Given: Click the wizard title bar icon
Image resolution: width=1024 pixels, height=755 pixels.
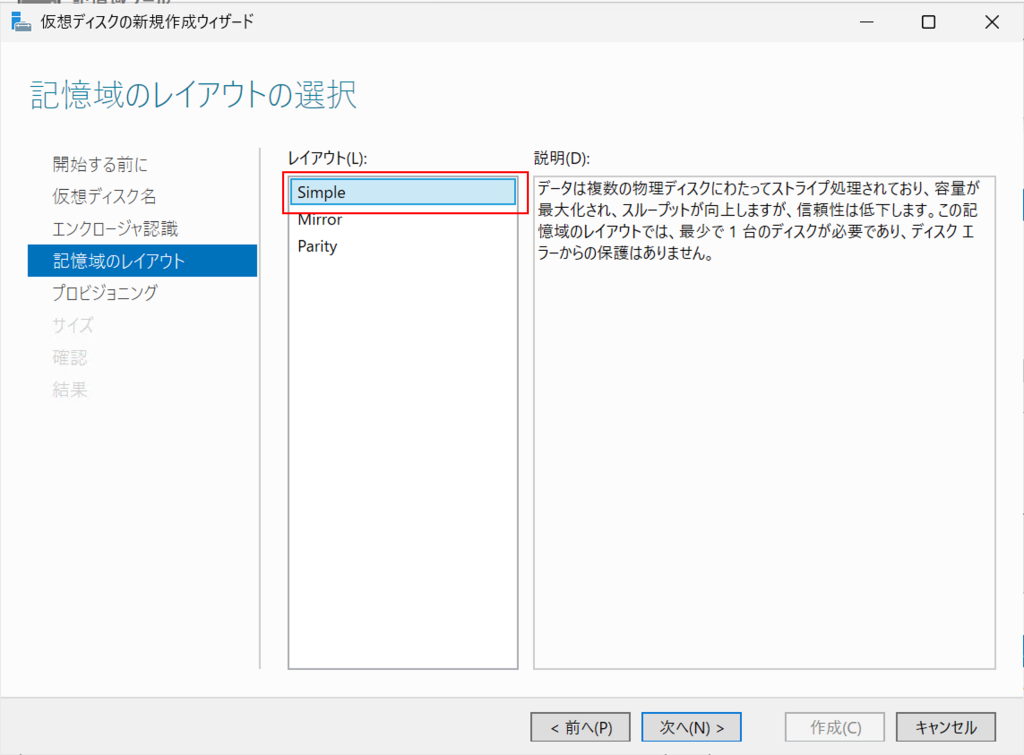Looking at the screenshot, I should click(x=21, y=22).
